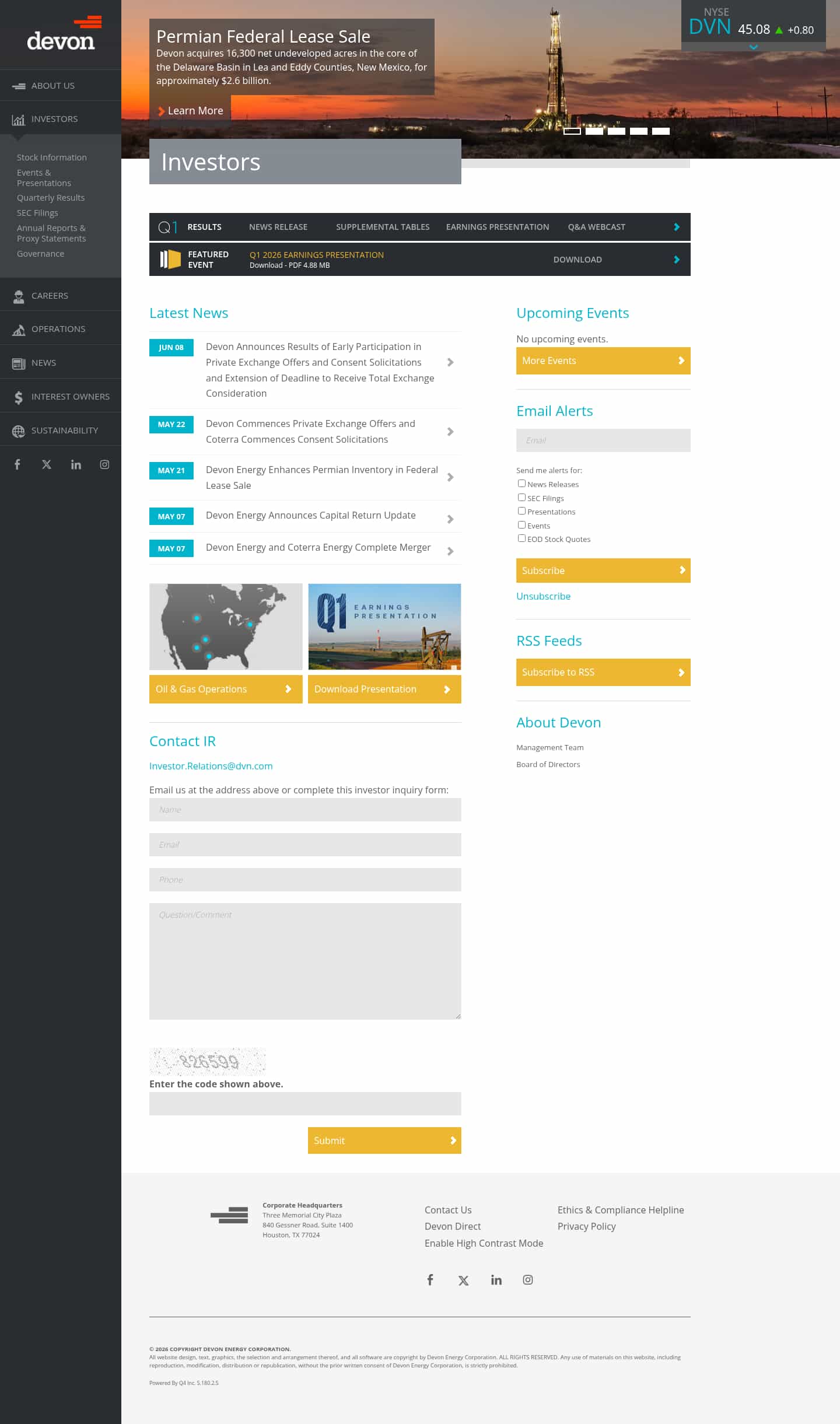
Task: Open LinkedIn from the sidebar
Action: pyautogui.click(x=76, y=464)
